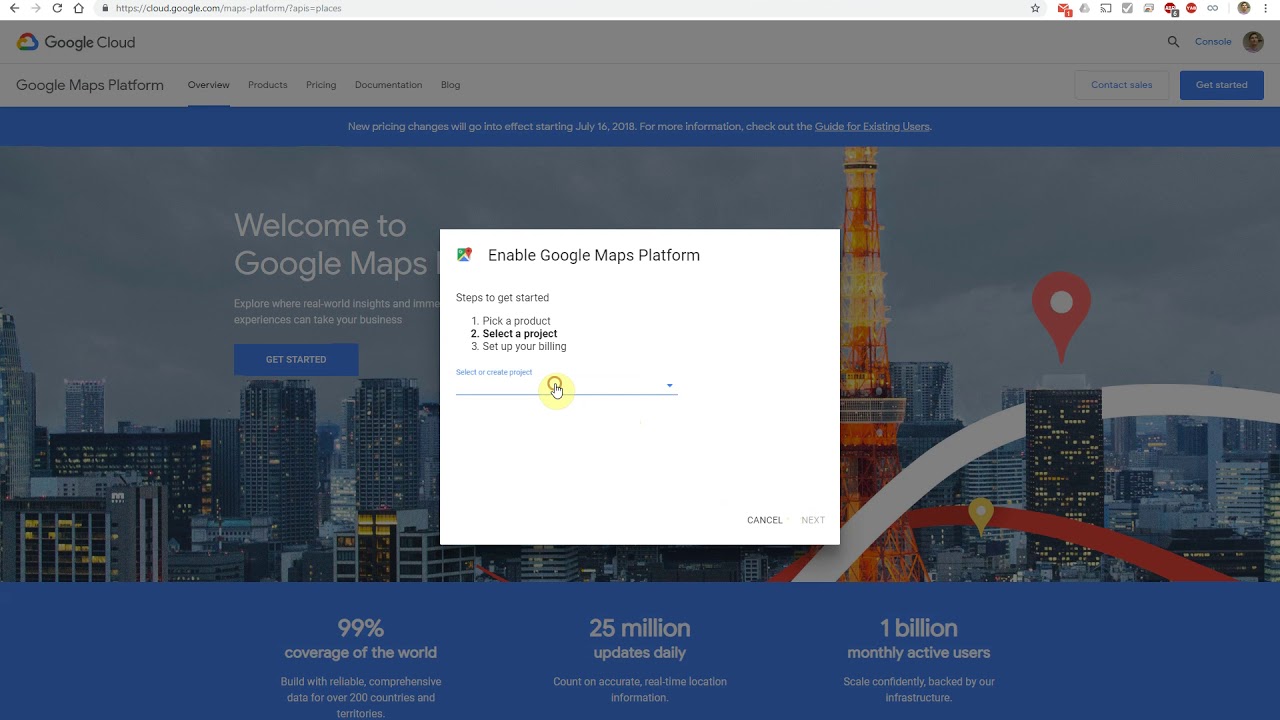The height and width of the screenshot is (720, 1280).
Task: Click the header Get started button
Action: click(1222, 85)
